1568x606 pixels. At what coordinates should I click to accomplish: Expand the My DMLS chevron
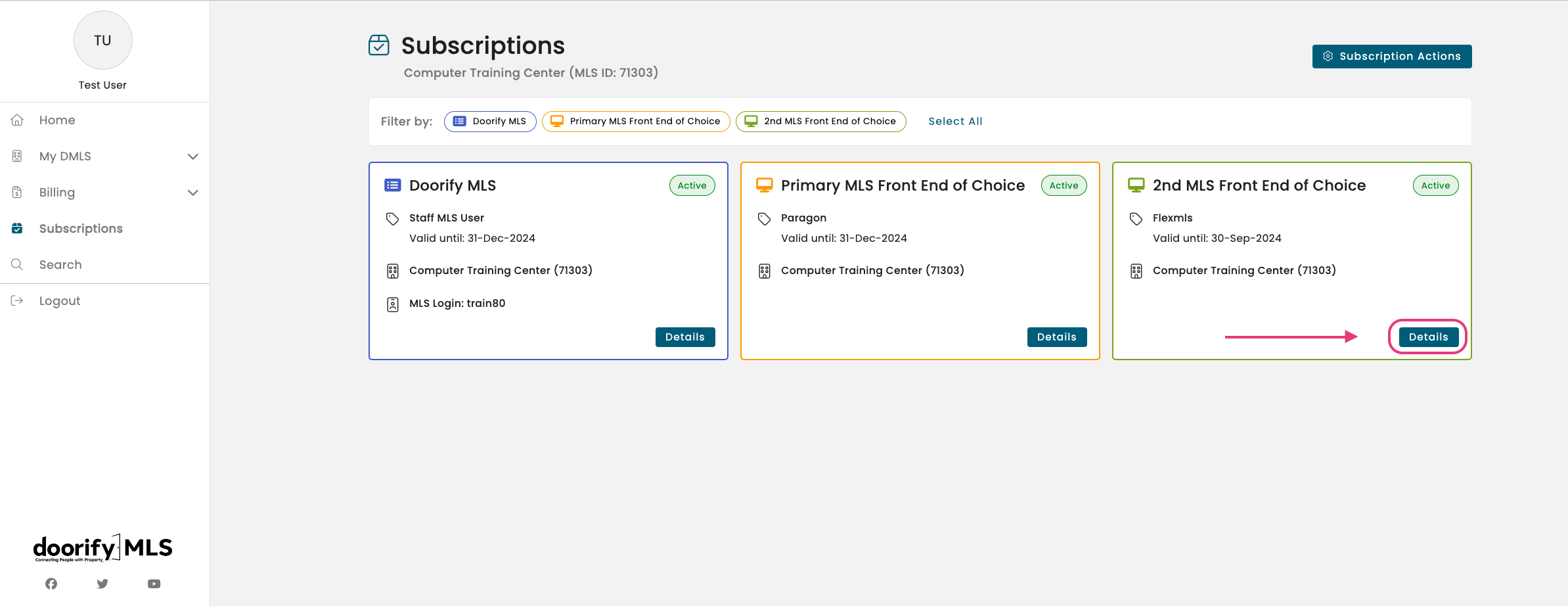click(193, 156)
